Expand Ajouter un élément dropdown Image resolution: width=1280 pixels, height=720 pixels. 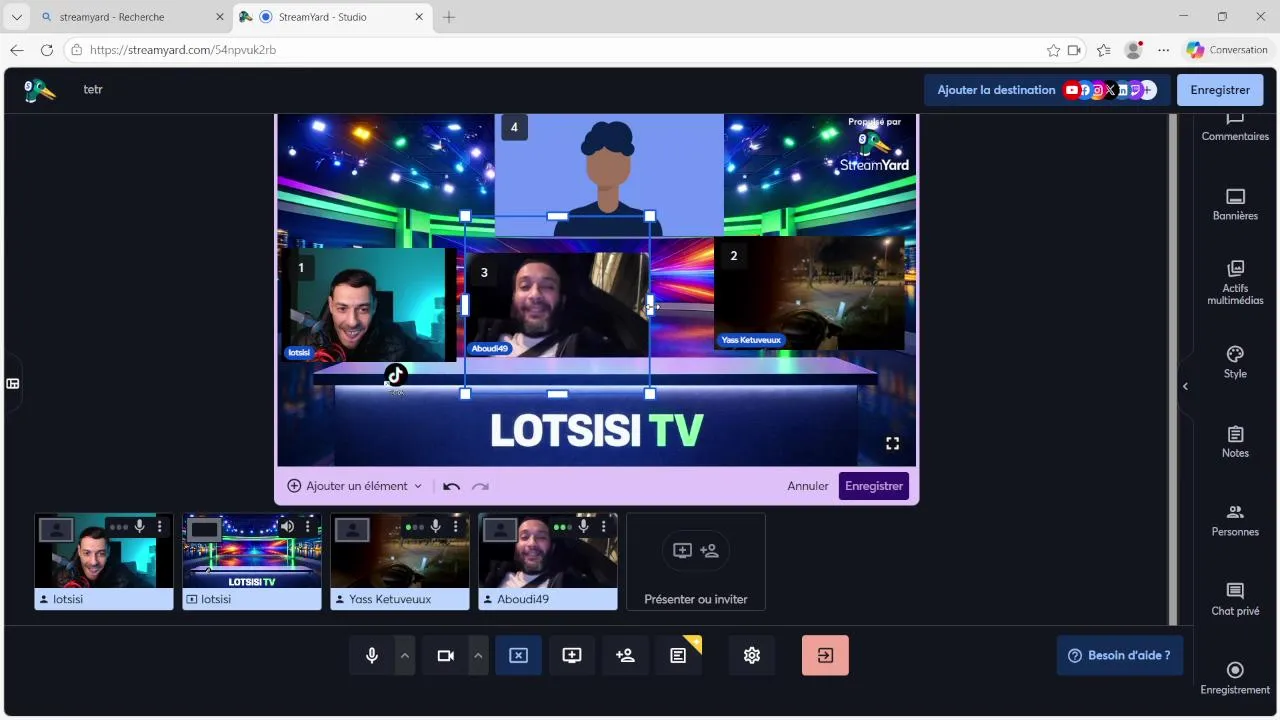(355, 486)
